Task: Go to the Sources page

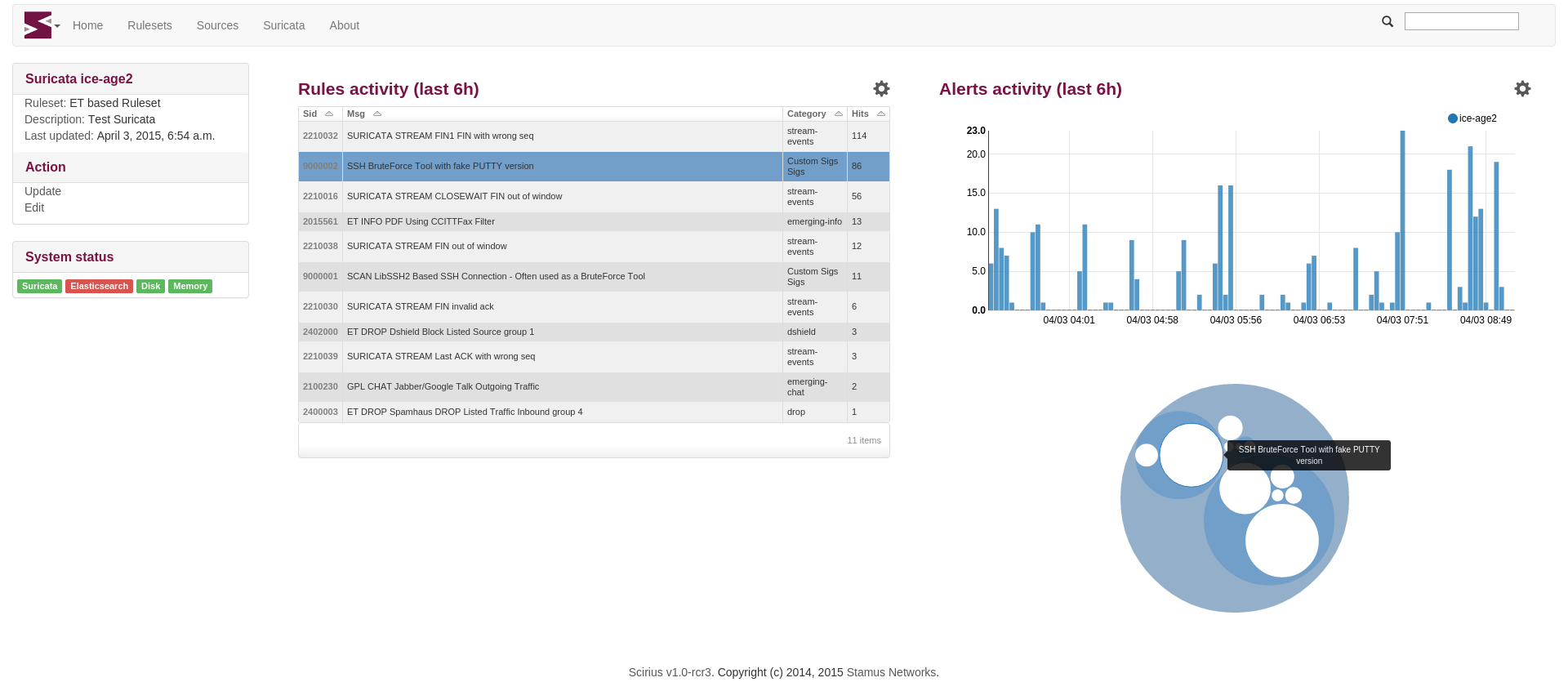Action: click(217, 25)
